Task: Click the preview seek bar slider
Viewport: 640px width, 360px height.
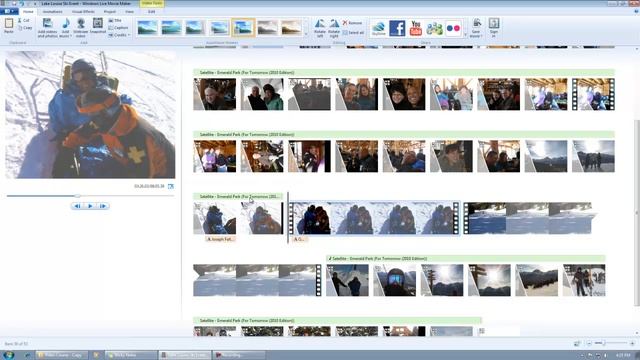Action: 78,196
